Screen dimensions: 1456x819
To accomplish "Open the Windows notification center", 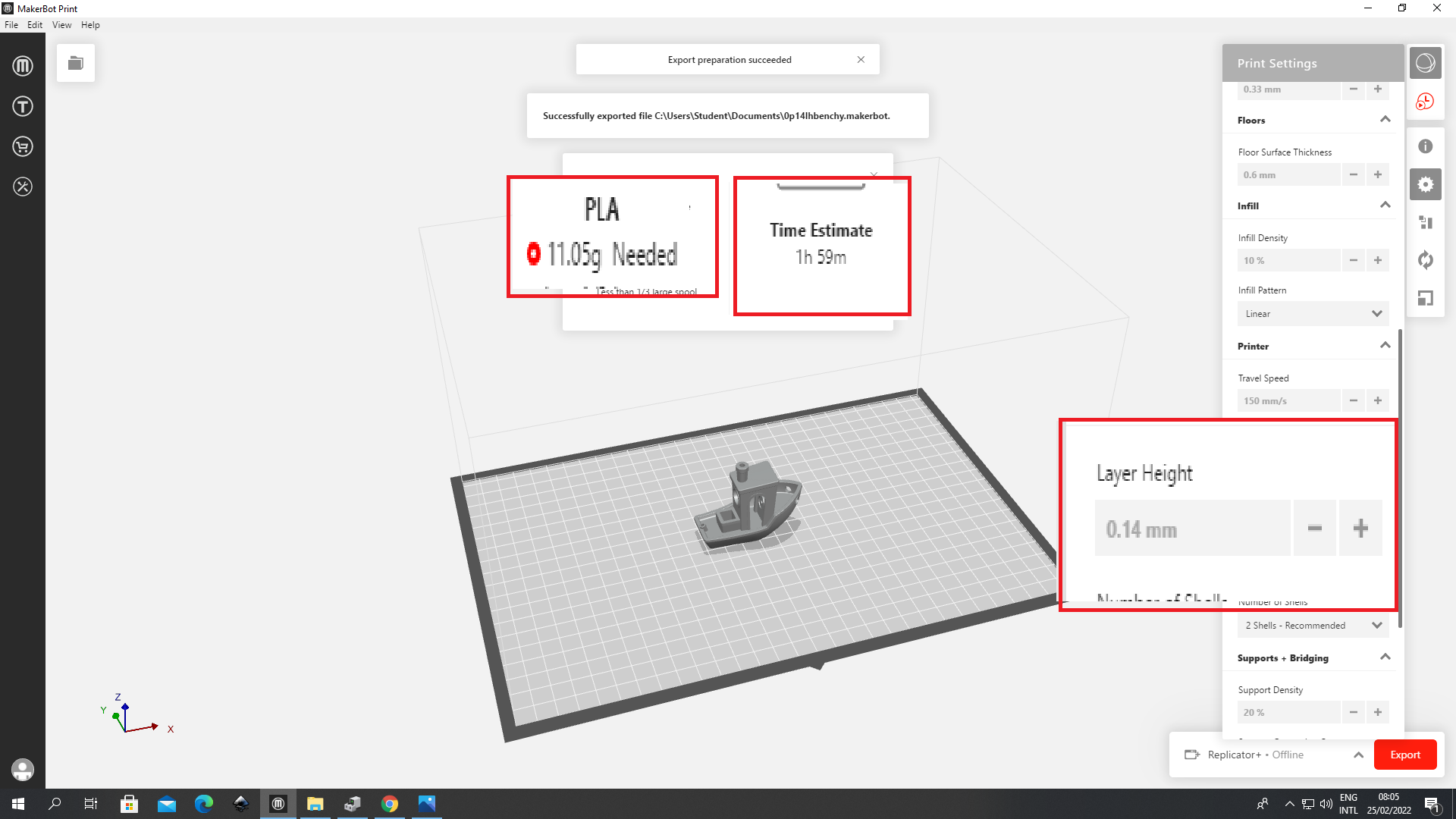I will pyautogui.click(x=1432, y=804).
